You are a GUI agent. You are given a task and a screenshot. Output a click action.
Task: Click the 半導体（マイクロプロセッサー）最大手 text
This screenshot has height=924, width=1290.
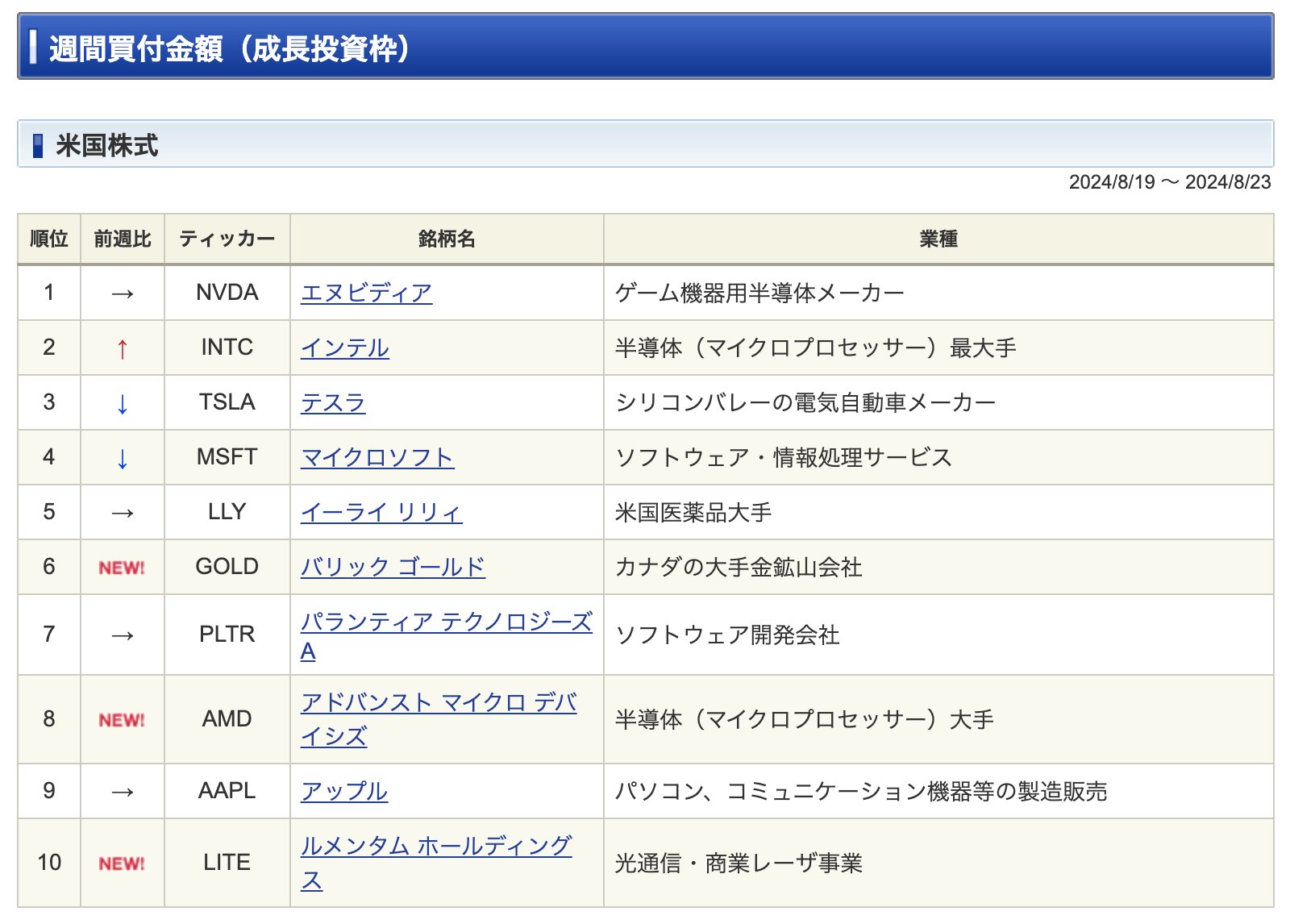[x=816, y=348]
